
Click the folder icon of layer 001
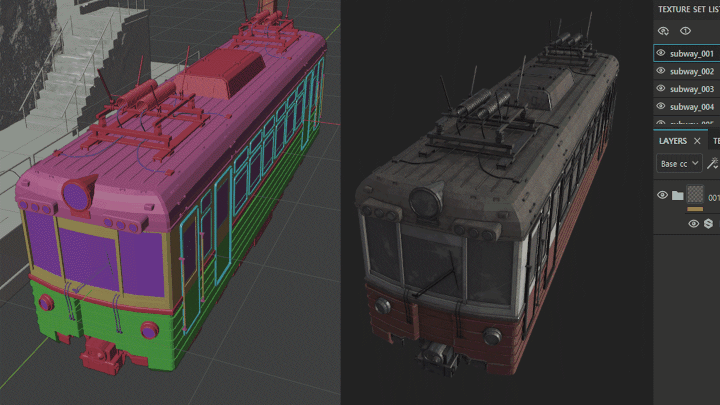point(677,196)
